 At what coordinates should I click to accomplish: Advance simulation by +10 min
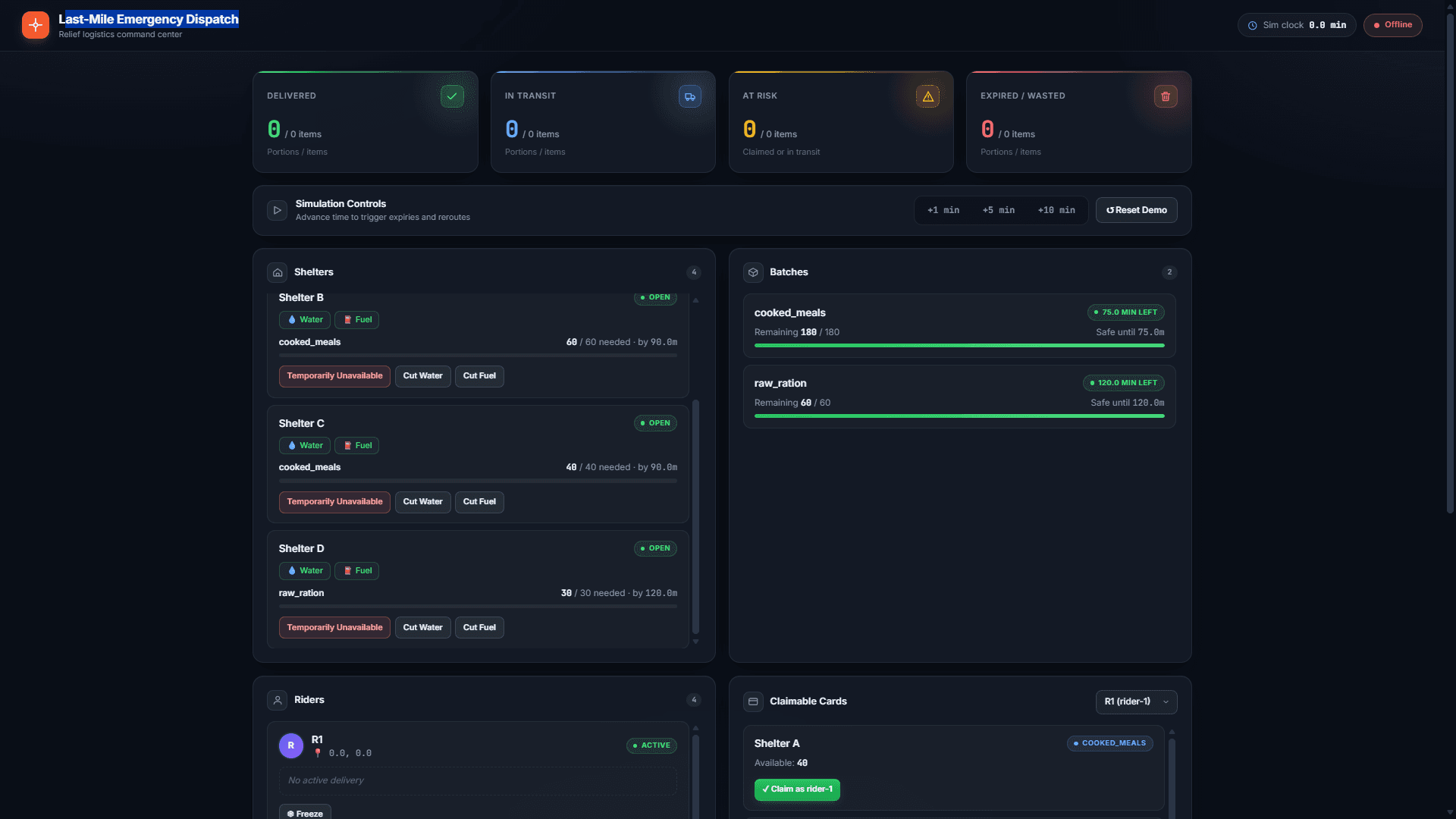coord(1056,210)
